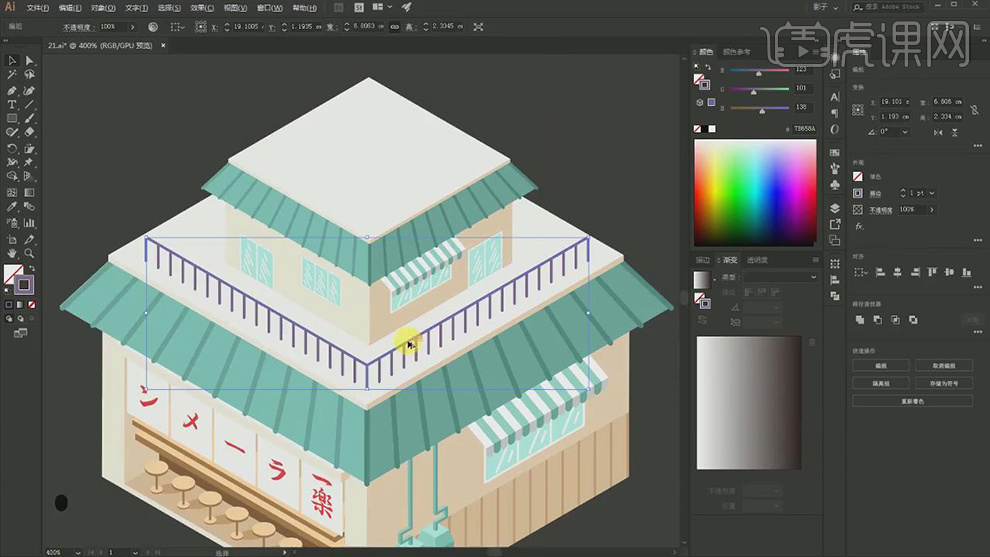Click the 取消编组 button
This screenshot has height=557, width=990.
coord(942,366)
